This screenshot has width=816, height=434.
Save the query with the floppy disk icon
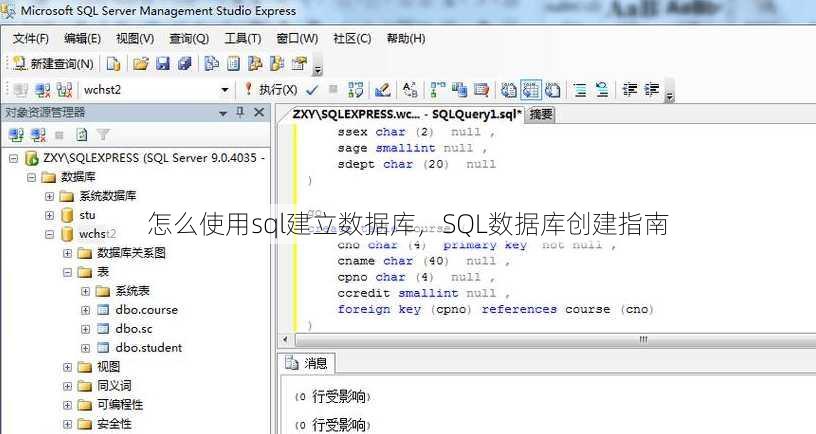pyautogui.click(x=163, y=63)
